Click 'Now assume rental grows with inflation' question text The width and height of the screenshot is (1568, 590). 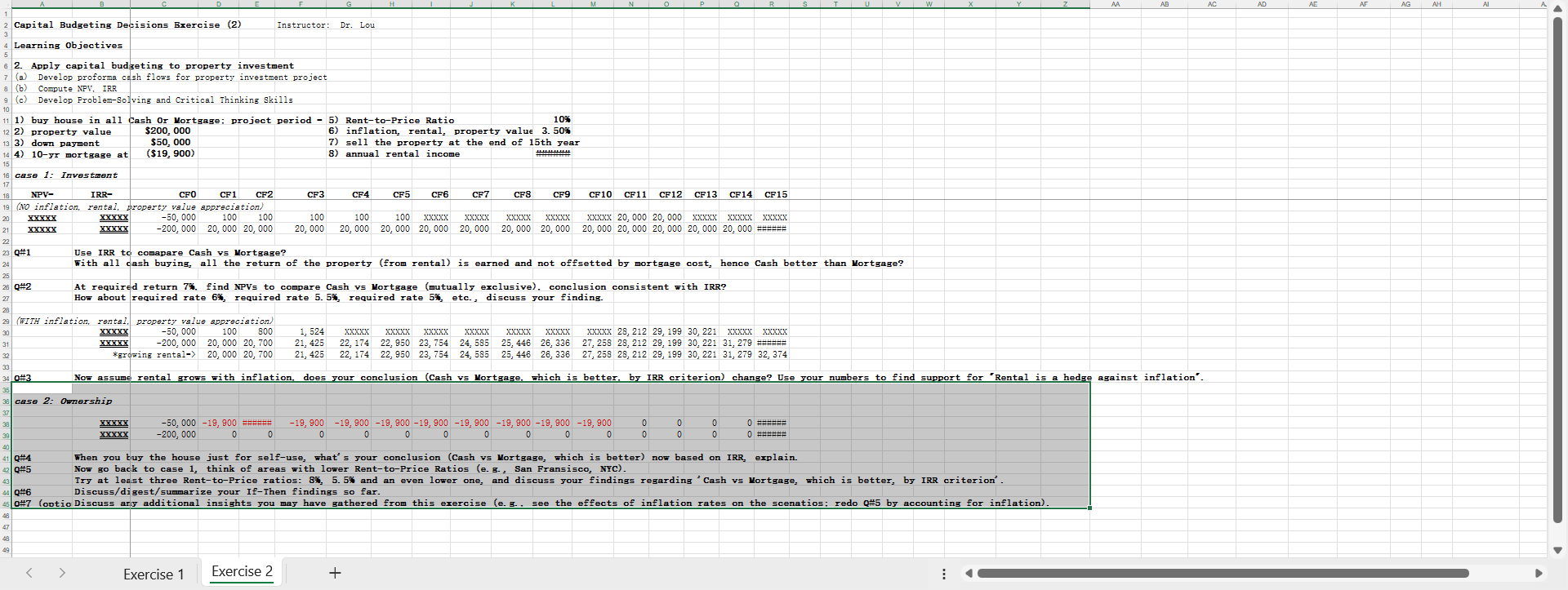(x=639, y=377)
